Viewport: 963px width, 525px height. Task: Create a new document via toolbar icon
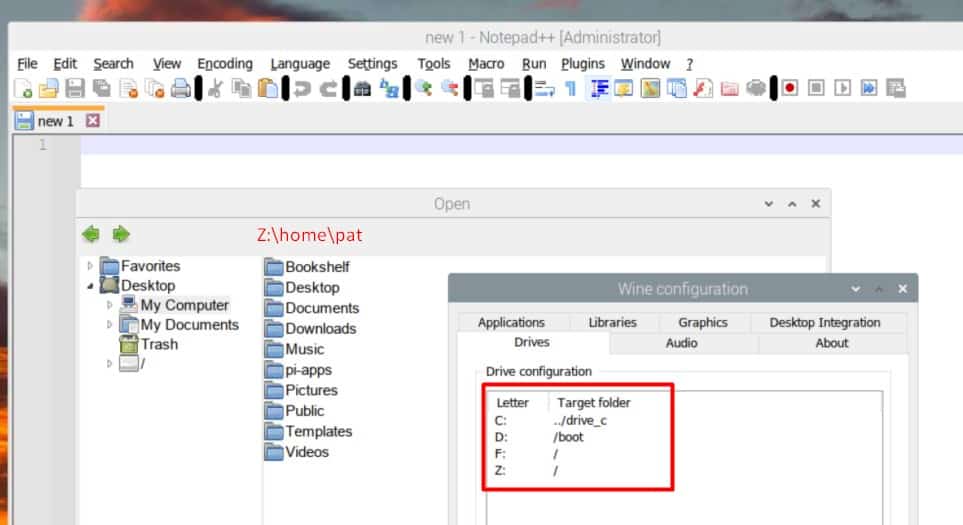click(x=23, y=88)
